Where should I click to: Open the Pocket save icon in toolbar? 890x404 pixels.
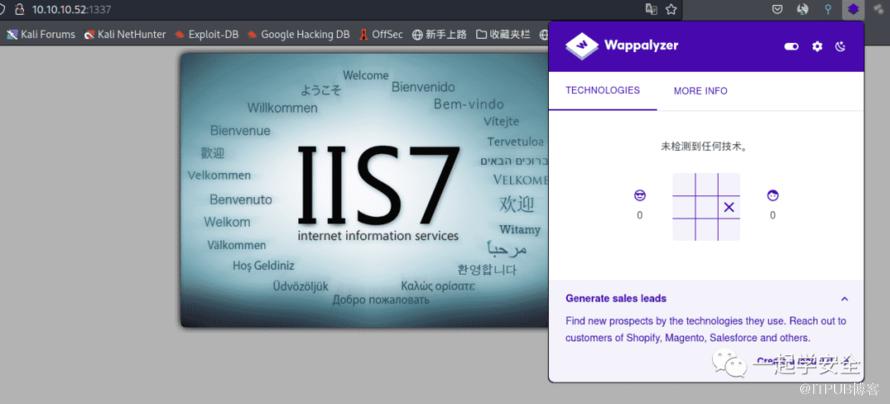tap(778, 9)
